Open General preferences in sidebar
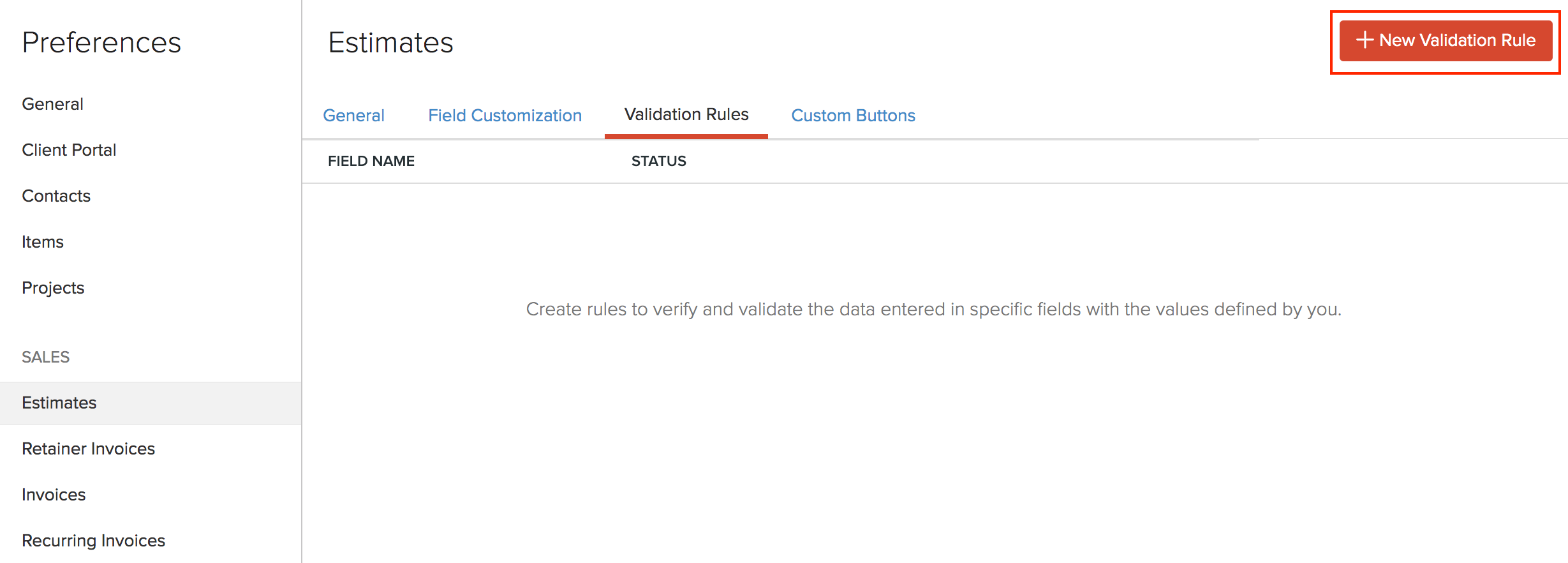 52,103
